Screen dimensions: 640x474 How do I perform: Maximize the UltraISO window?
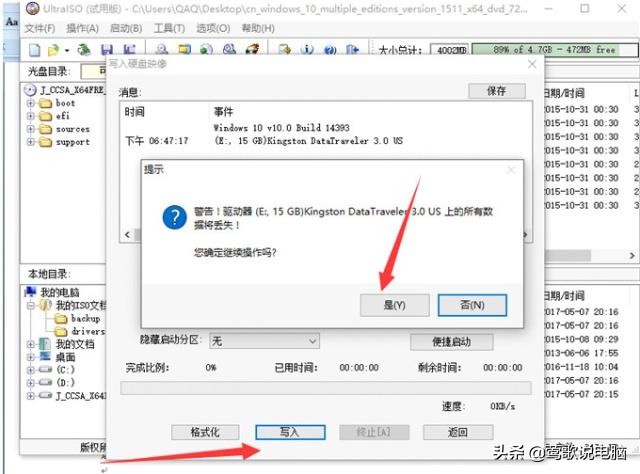tap(585, 9)
